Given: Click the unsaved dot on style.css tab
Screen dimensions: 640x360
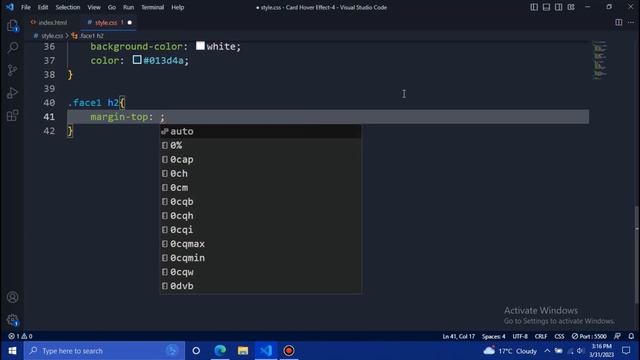Looking at the screenshot, I should (129, 22).
